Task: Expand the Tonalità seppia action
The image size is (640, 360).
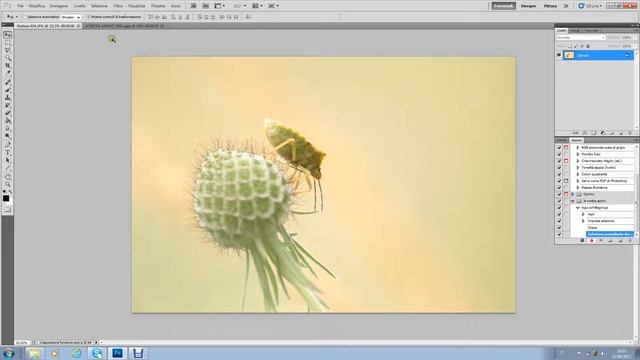Action: pos(578,167)
